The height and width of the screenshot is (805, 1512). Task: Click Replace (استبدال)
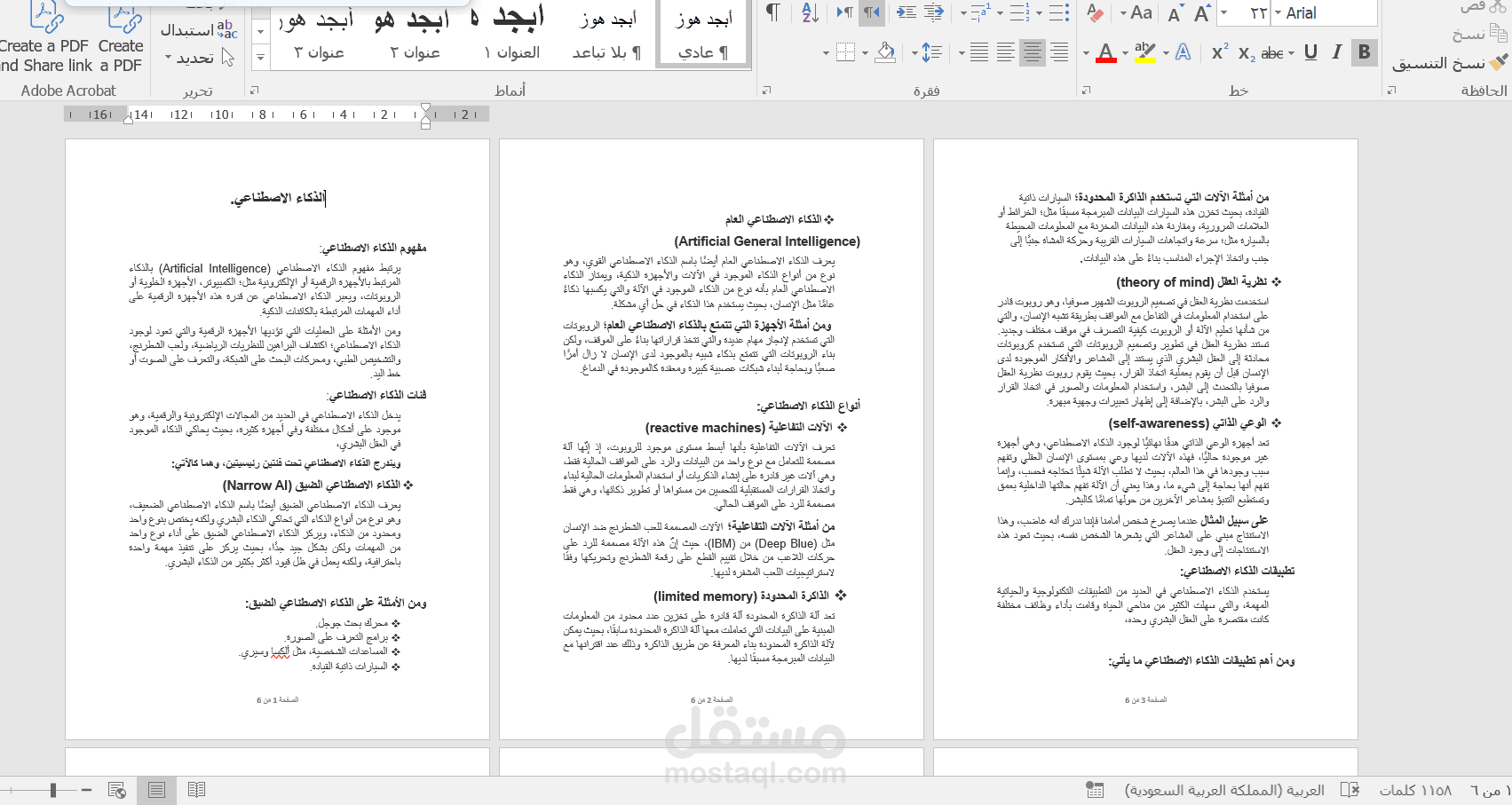coord(199,30)
